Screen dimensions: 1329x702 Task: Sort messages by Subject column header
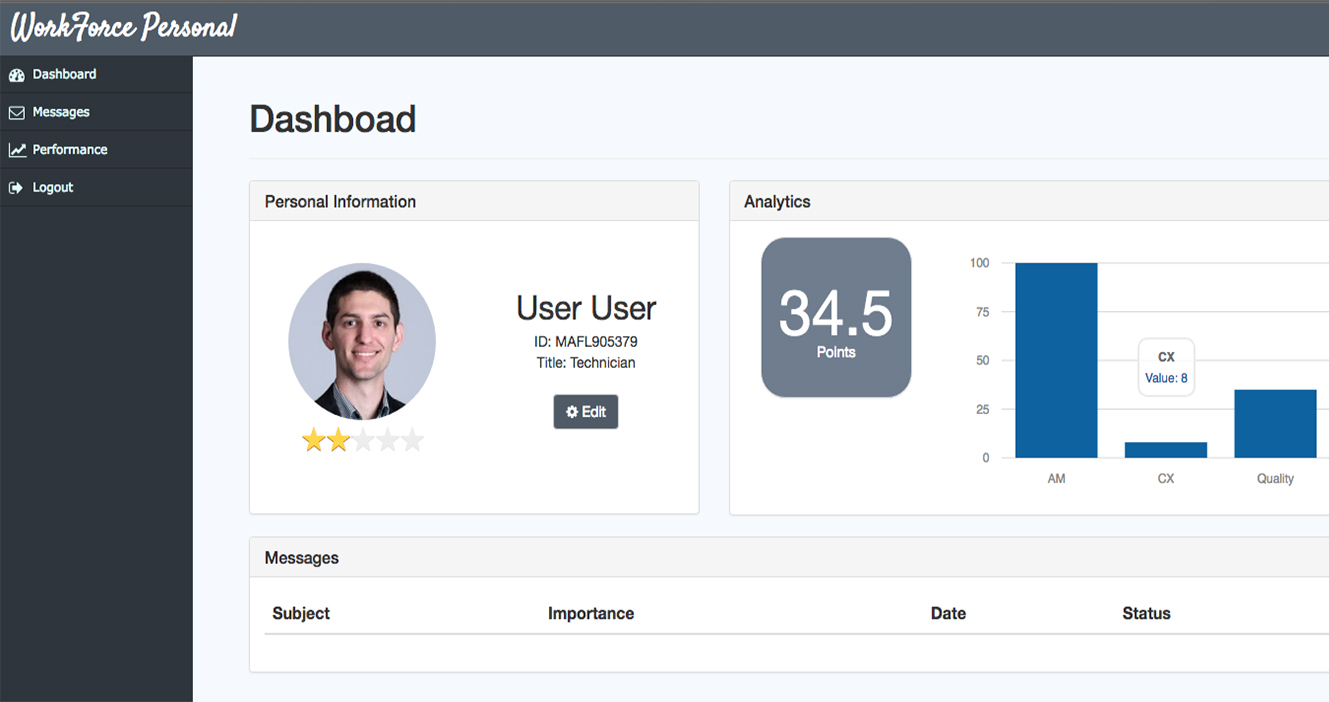coord(301,614)
